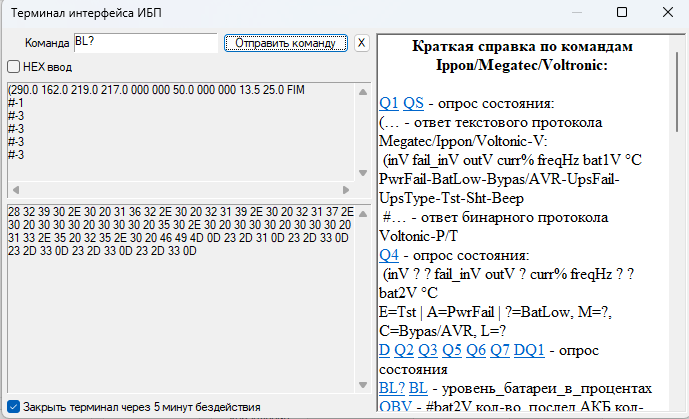The height and width of the screenshot is (419, 689).
Task: Click the small X button beside send
Action: tap(361, 43)
